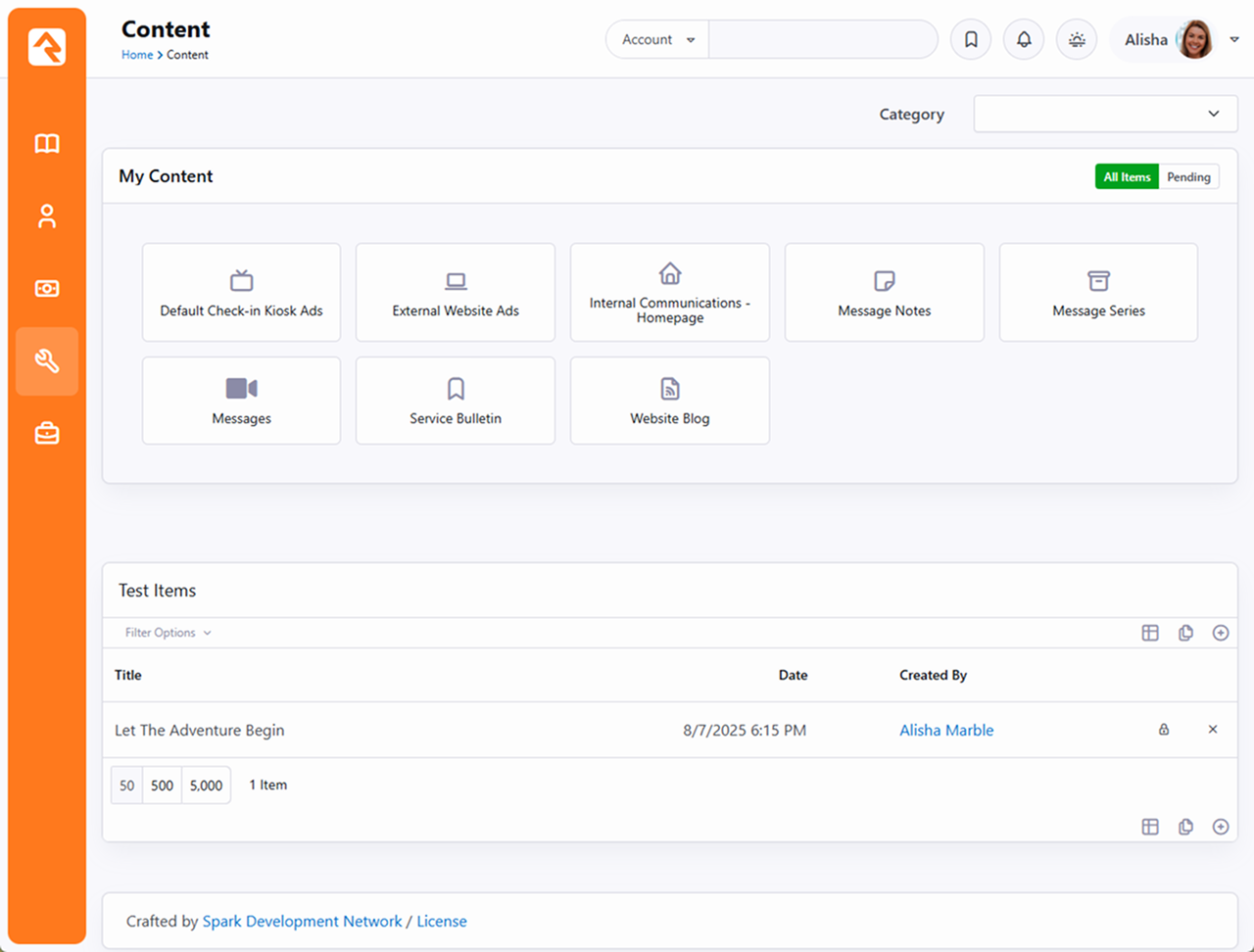Expand the Category dropdown

(1105, 115)
